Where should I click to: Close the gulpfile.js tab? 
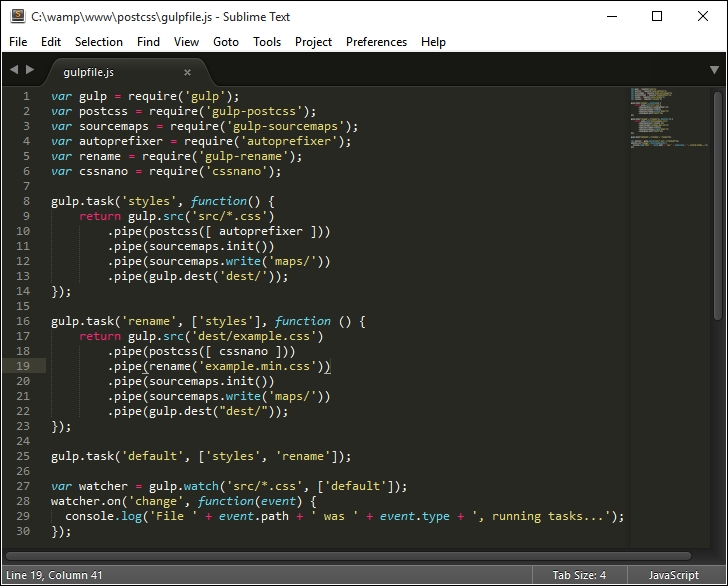point(187,72)
